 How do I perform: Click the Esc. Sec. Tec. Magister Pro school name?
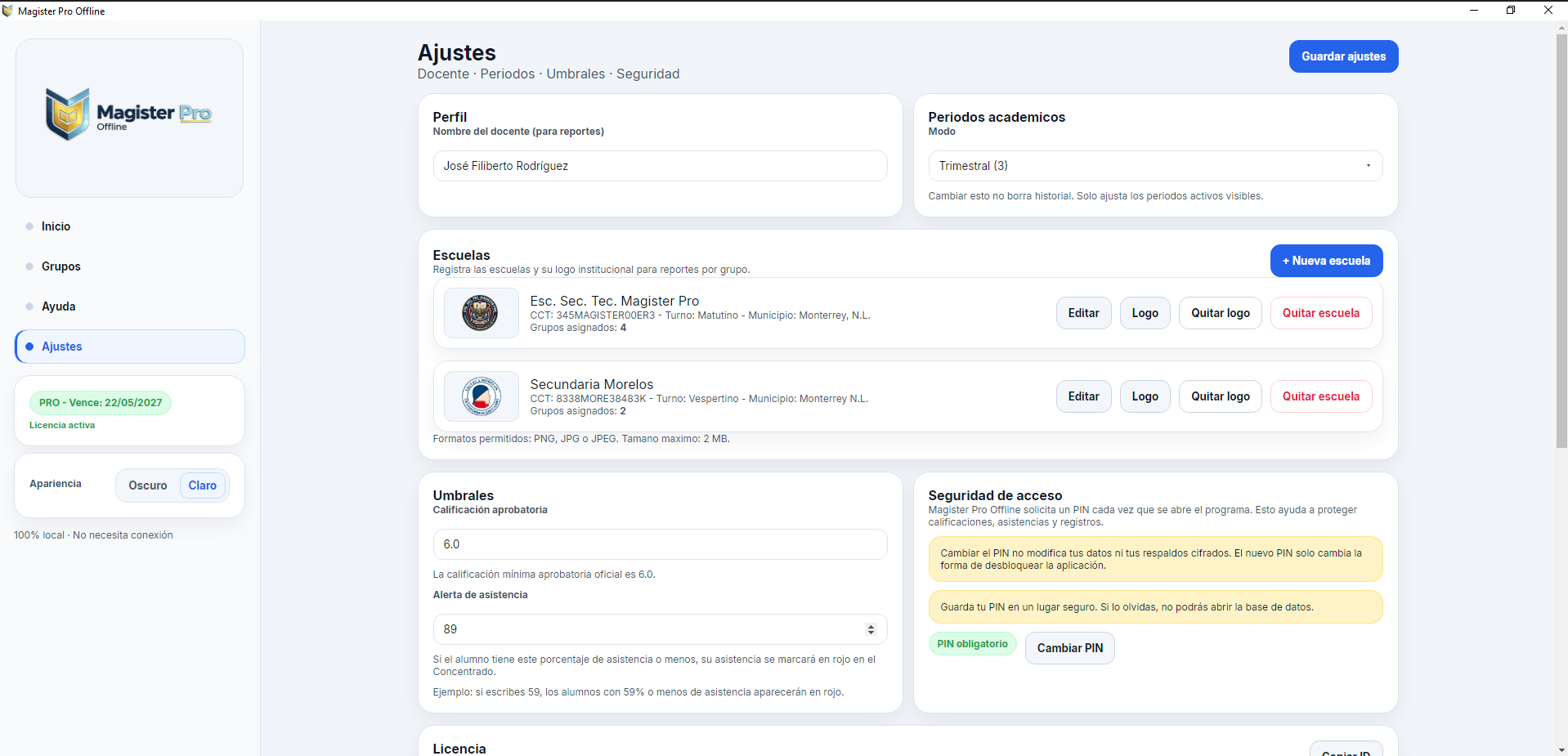tap(615, 301)
